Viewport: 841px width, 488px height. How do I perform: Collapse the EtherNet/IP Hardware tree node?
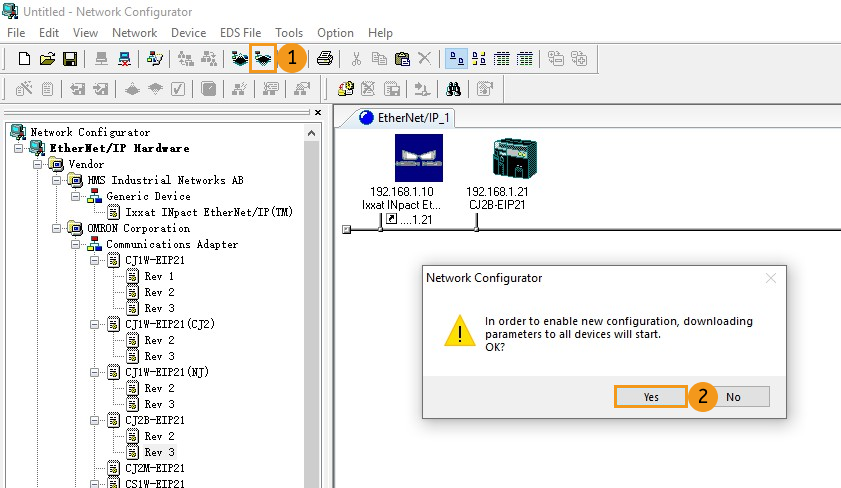coord(19,148)
